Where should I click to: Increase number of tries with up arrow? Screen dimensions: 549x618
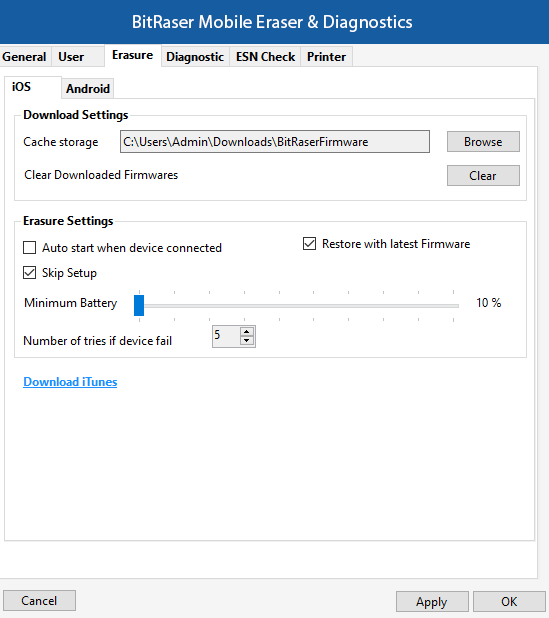pos(247,331)
